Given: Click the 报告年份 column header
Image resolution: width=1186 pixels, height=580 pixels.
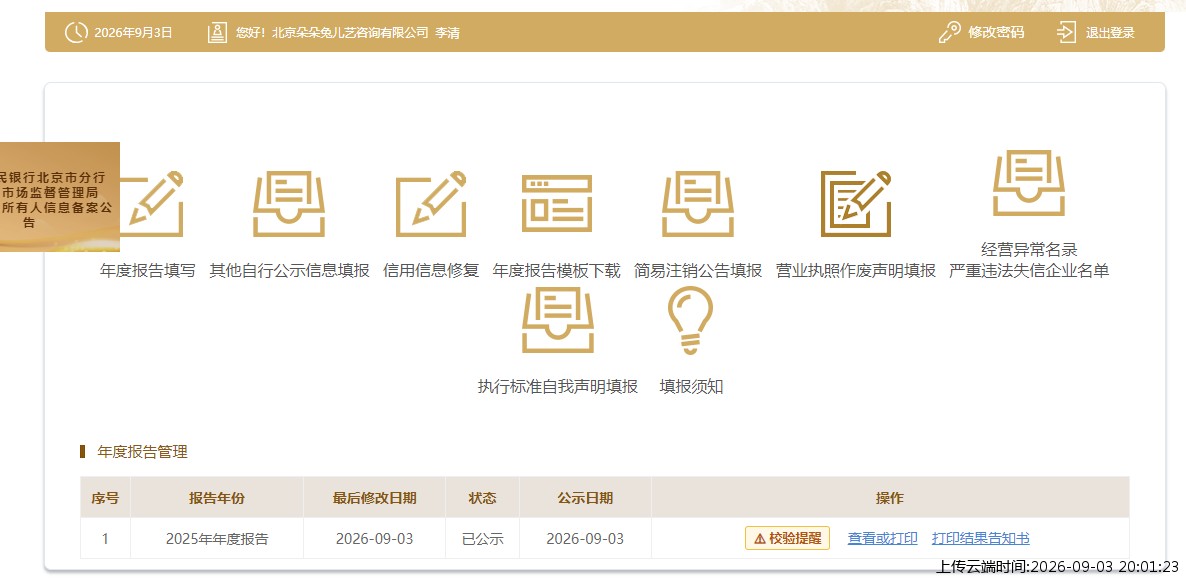Looking at the screenshot, I should (x=217, y=498).
